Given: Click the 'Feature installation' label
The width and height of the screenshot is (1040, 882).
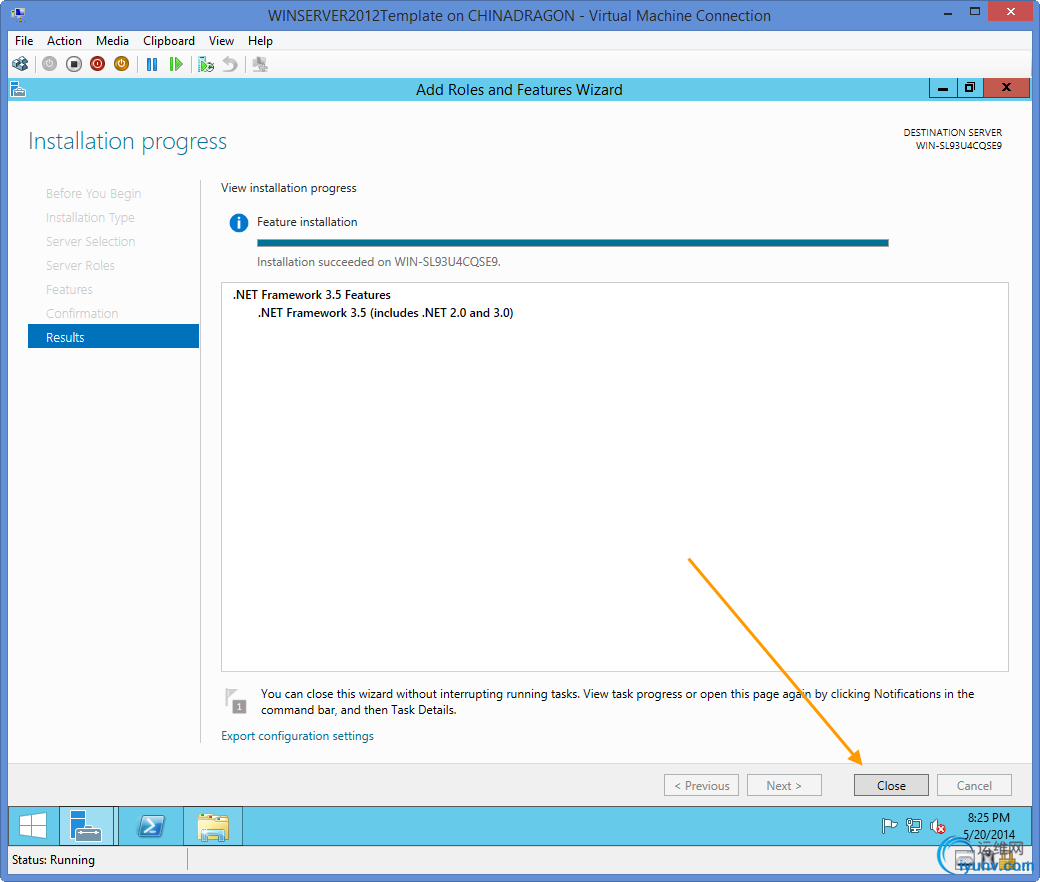Looking at the screenshot, I should [307, 222].
